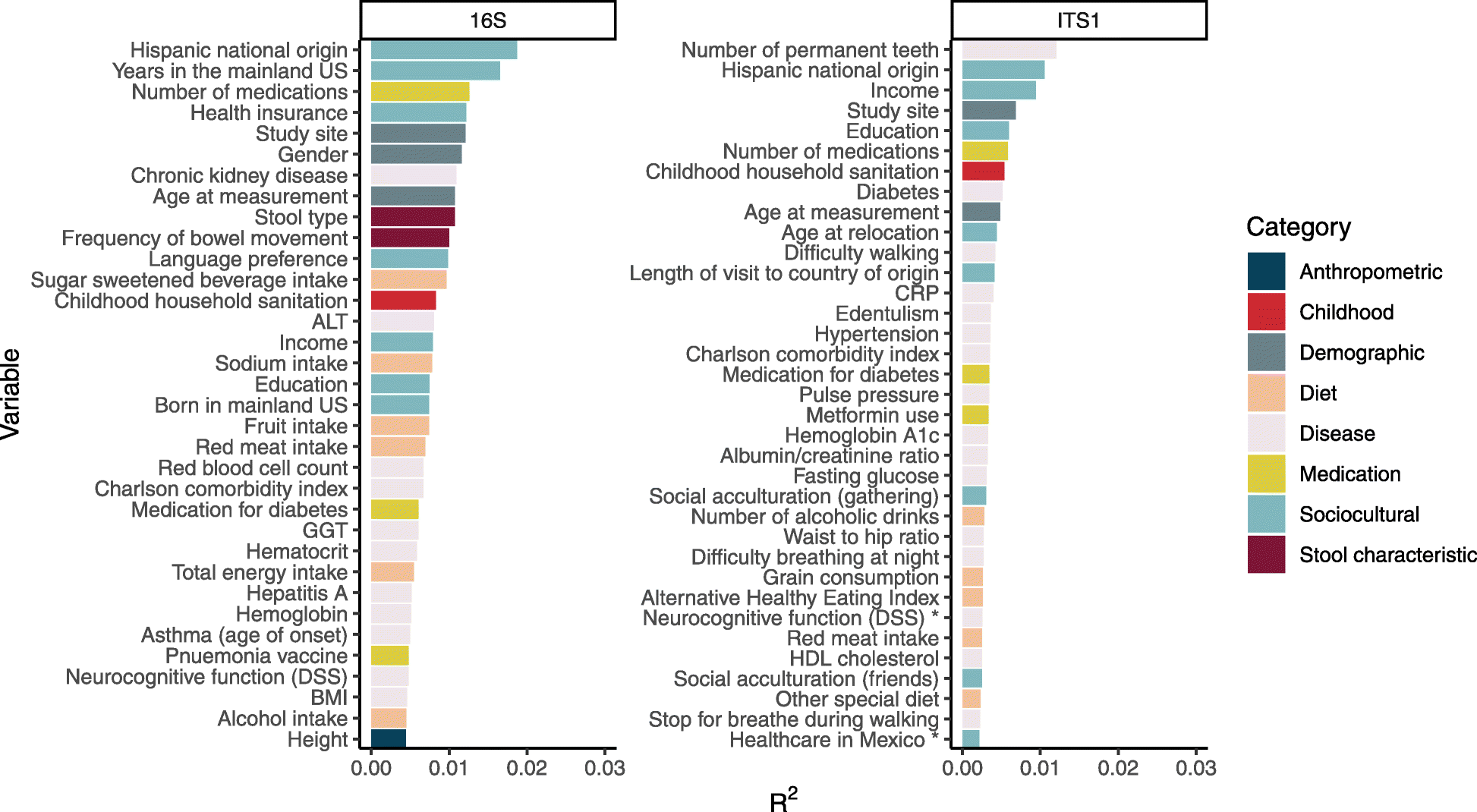Click the Disease legend pale swatch
This screenshot has height=812, width=1477.
point(1266,433)
